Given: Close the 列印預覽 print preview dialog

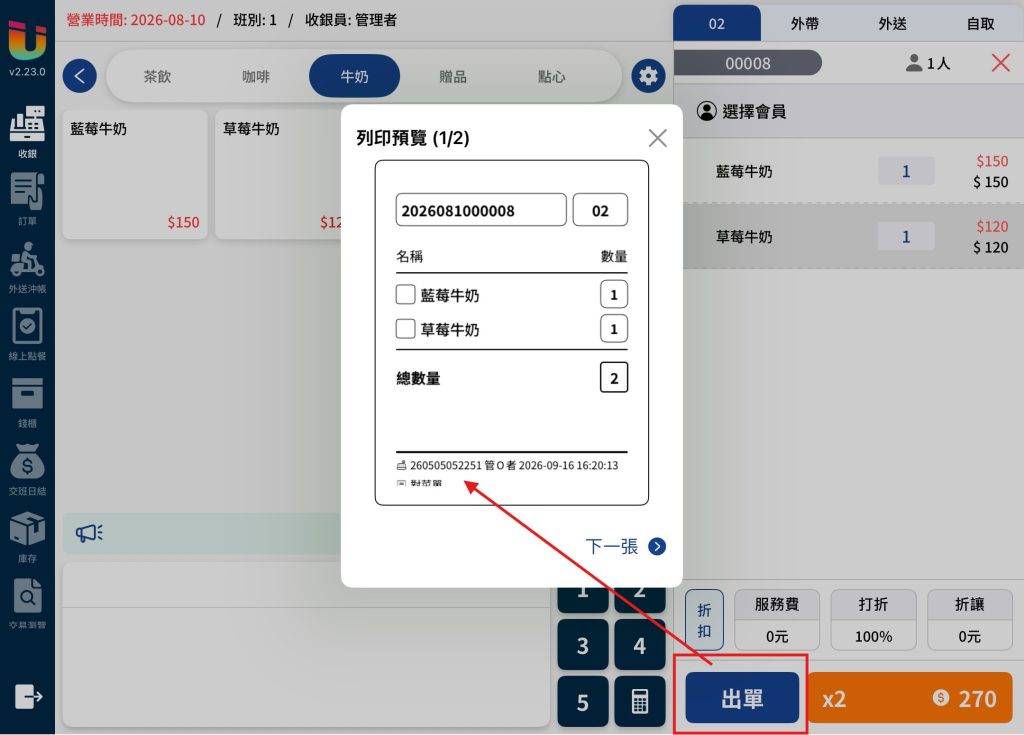Looking at the screenshot, I should click(x=658, y=138).
